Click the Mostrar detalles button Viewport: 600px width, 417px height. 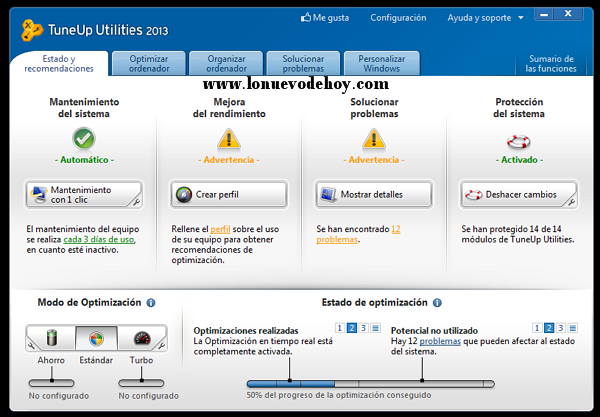pyautogui.click(x=374, y=195)
